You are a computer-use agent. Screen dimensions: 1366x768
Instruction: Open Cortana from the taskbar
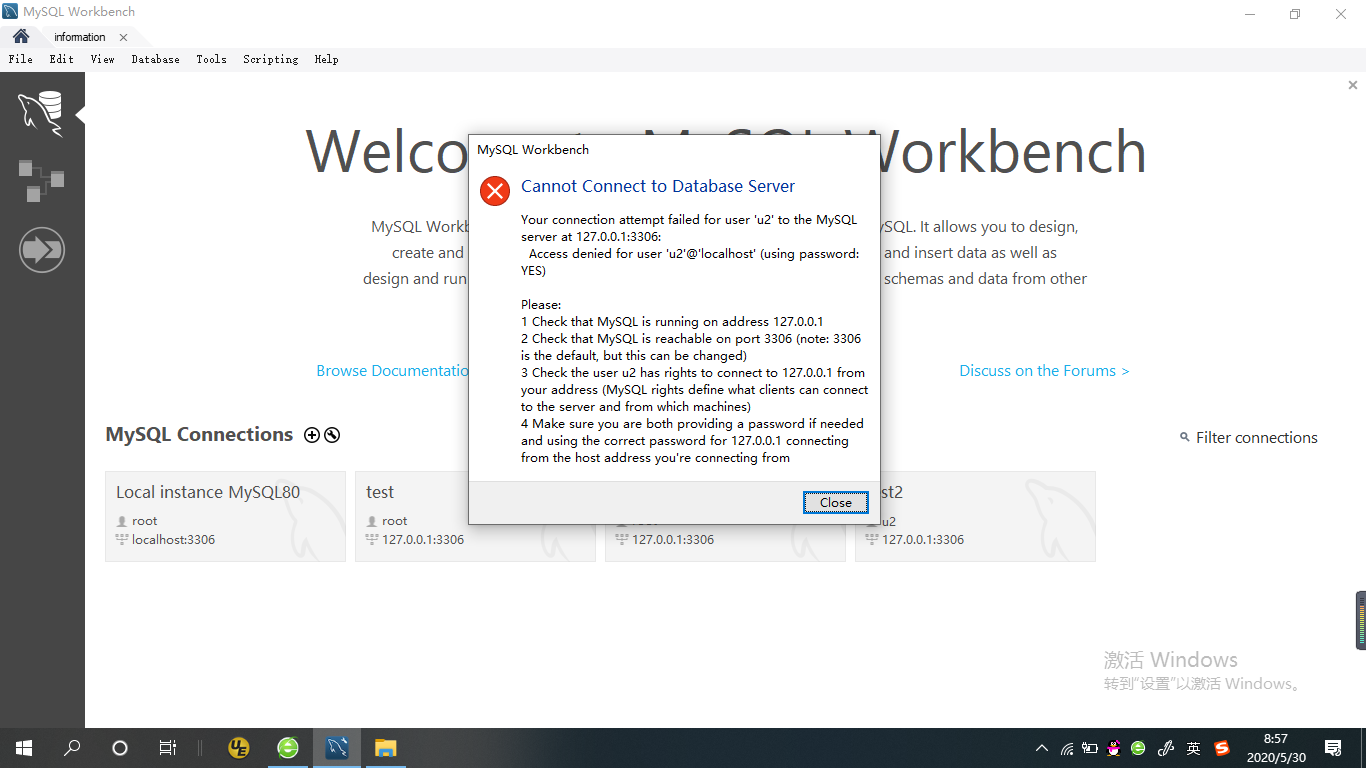point(120,748)
